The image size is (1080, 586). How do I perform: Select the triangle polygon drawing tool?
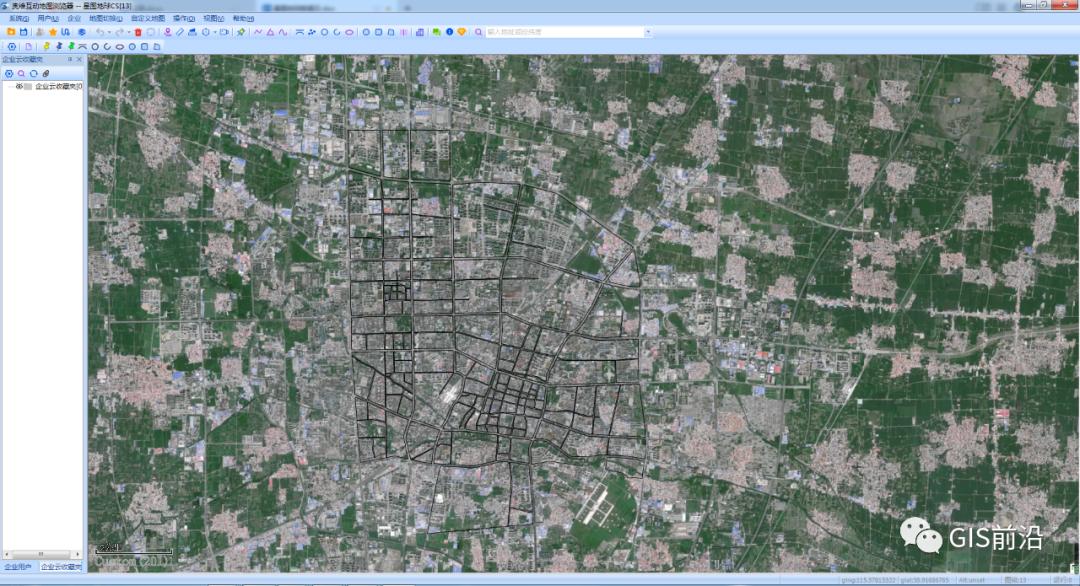tap(270, 32)
